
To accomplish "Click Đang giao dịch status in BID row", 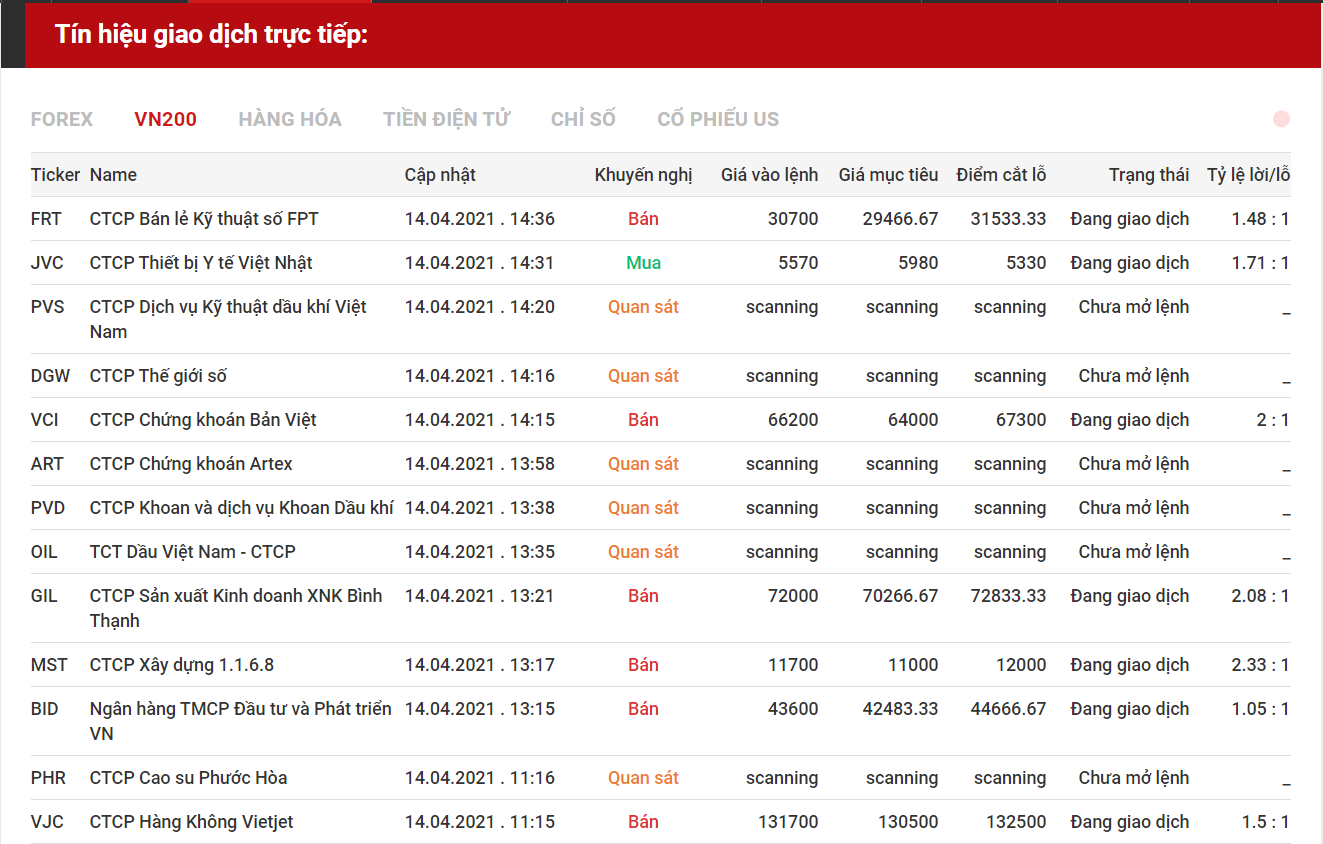I will [1130, 709].
